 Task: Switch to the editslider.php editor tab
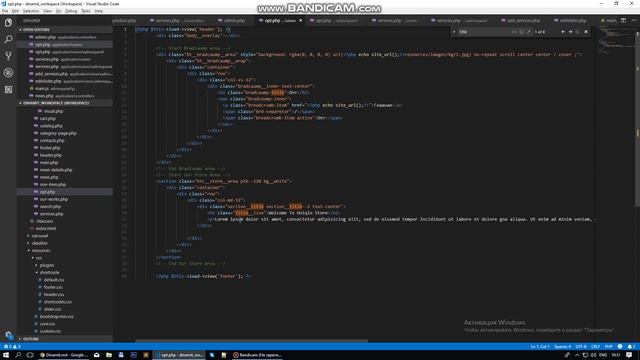pos(570,20)
